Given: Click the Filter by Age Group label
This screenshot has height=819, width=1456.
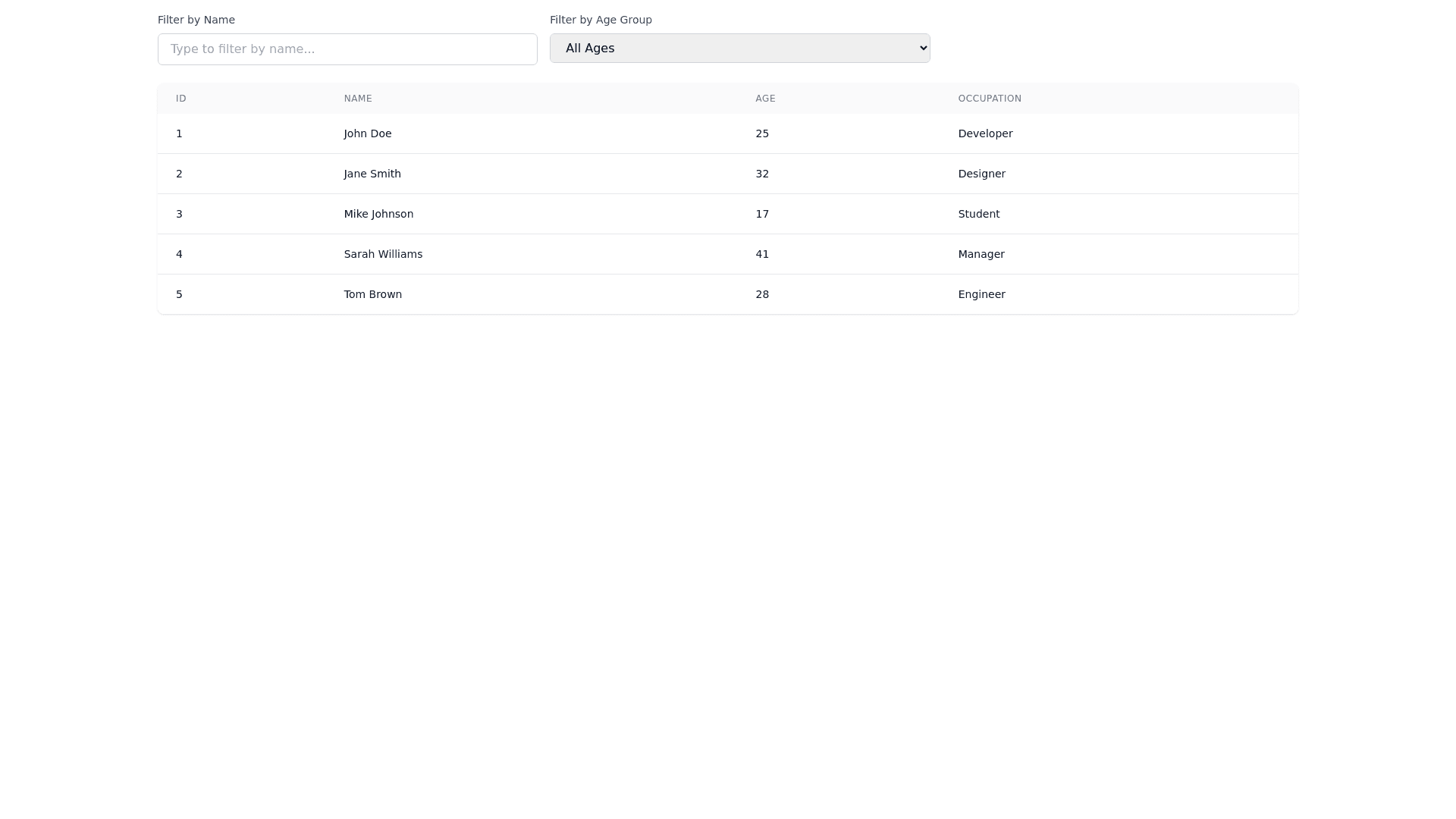Looking at the screenshot, I should 601,20.
